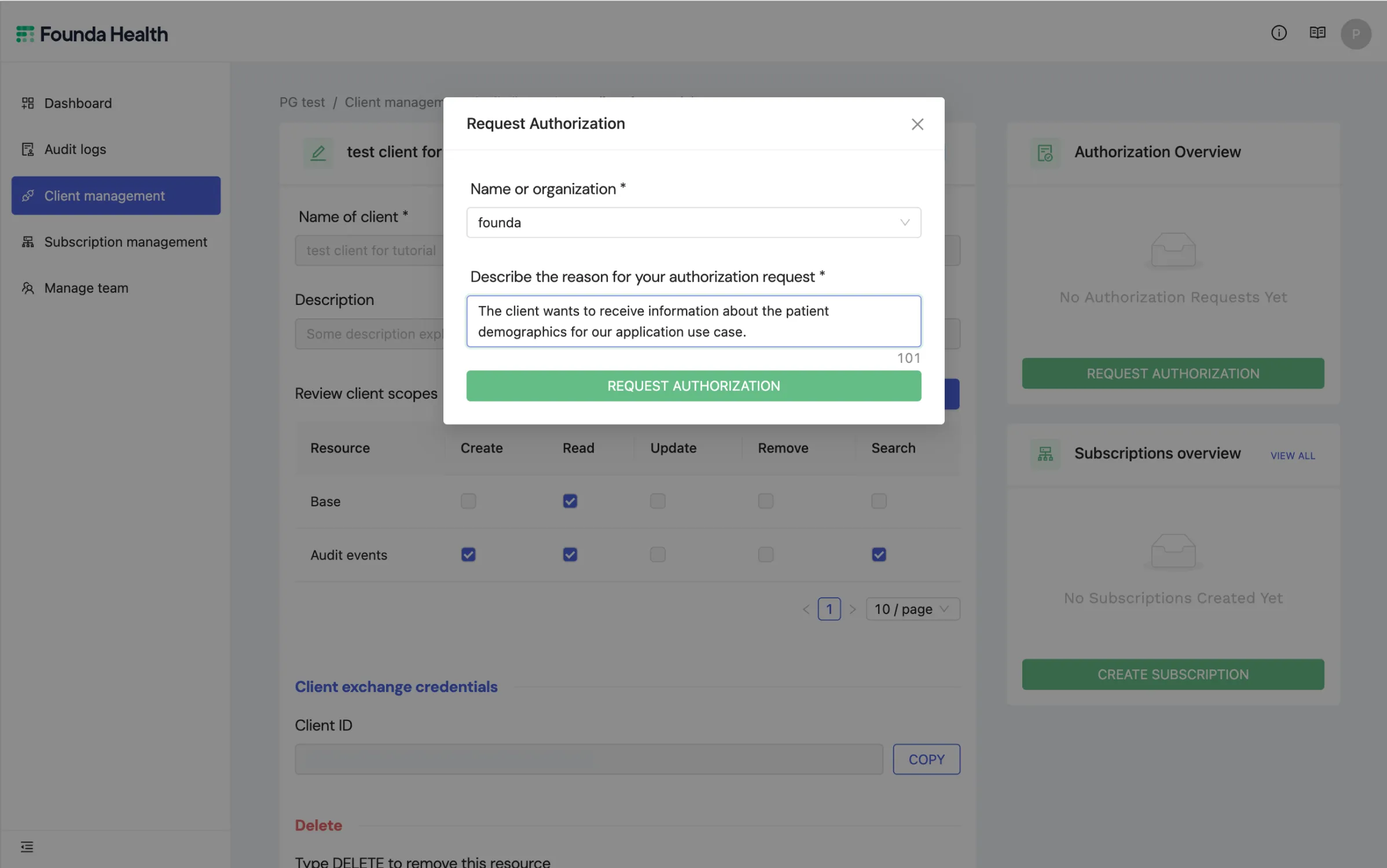Click the Audit events row label
The width and height of the screenshot is (1387, 868).
click(x=348, y=555)
